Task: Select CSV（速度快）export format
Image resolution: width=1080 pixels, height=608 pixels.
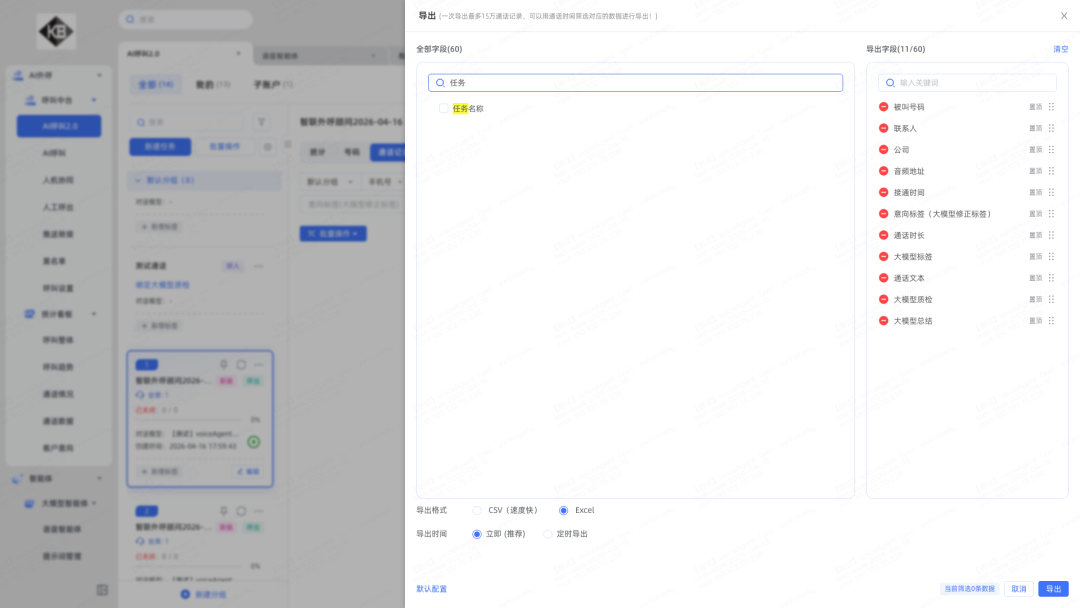Action: [x=477, y=510]
